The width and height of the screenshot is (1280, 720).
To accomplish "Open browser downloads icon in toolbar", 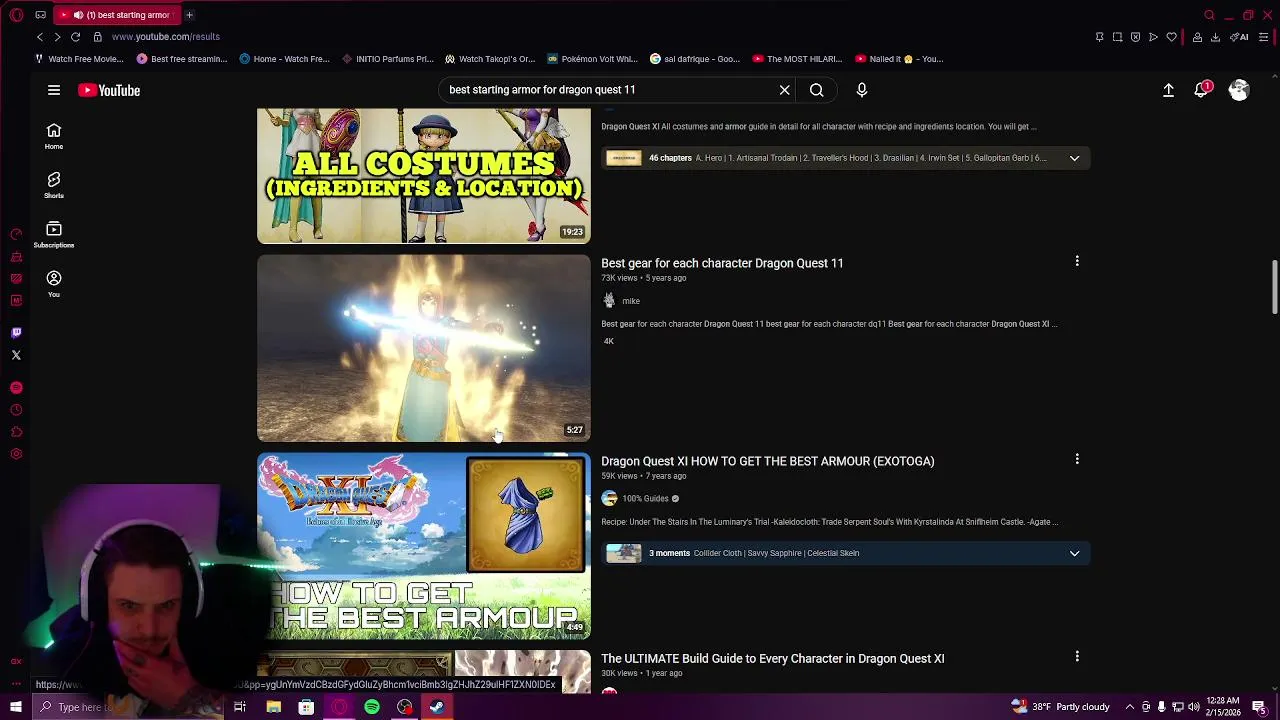I will click(x=1215, y=37).
